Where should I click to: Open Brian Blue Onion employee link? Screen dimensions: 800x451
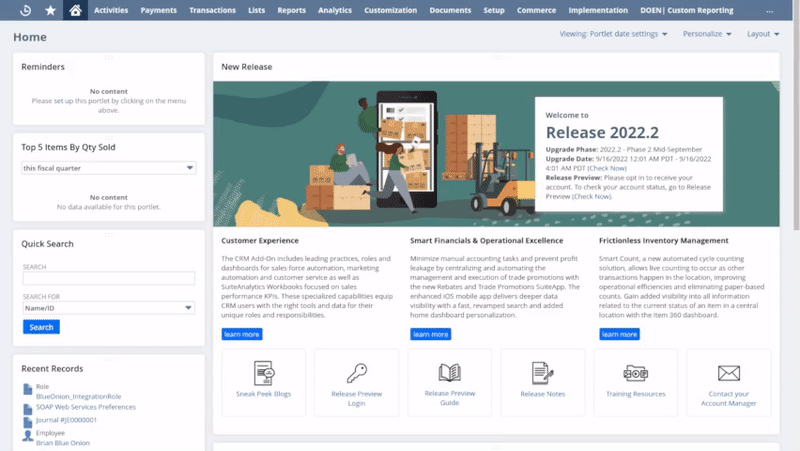(63, 443)
